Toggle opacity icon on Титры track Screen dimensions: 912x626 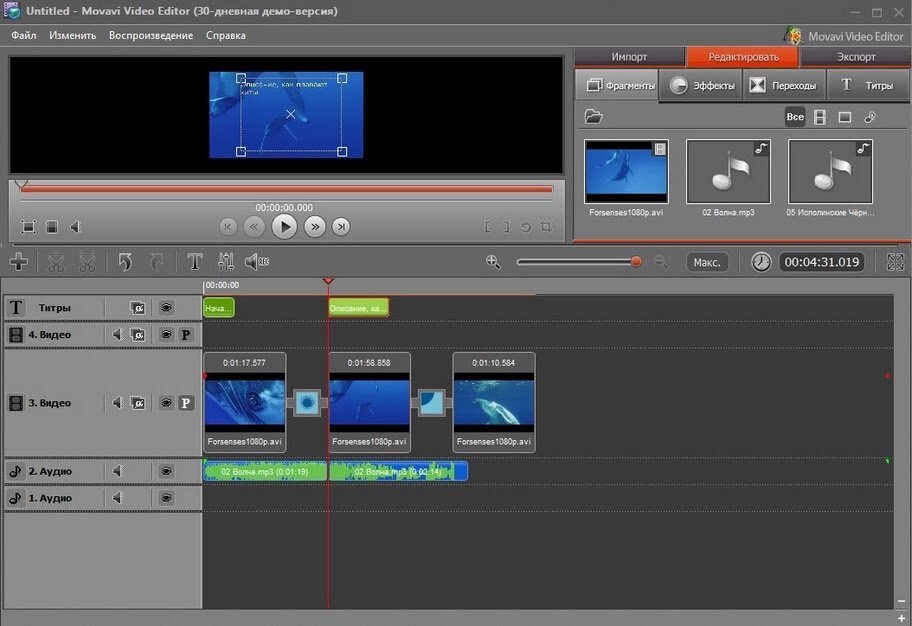pos(138,307)
